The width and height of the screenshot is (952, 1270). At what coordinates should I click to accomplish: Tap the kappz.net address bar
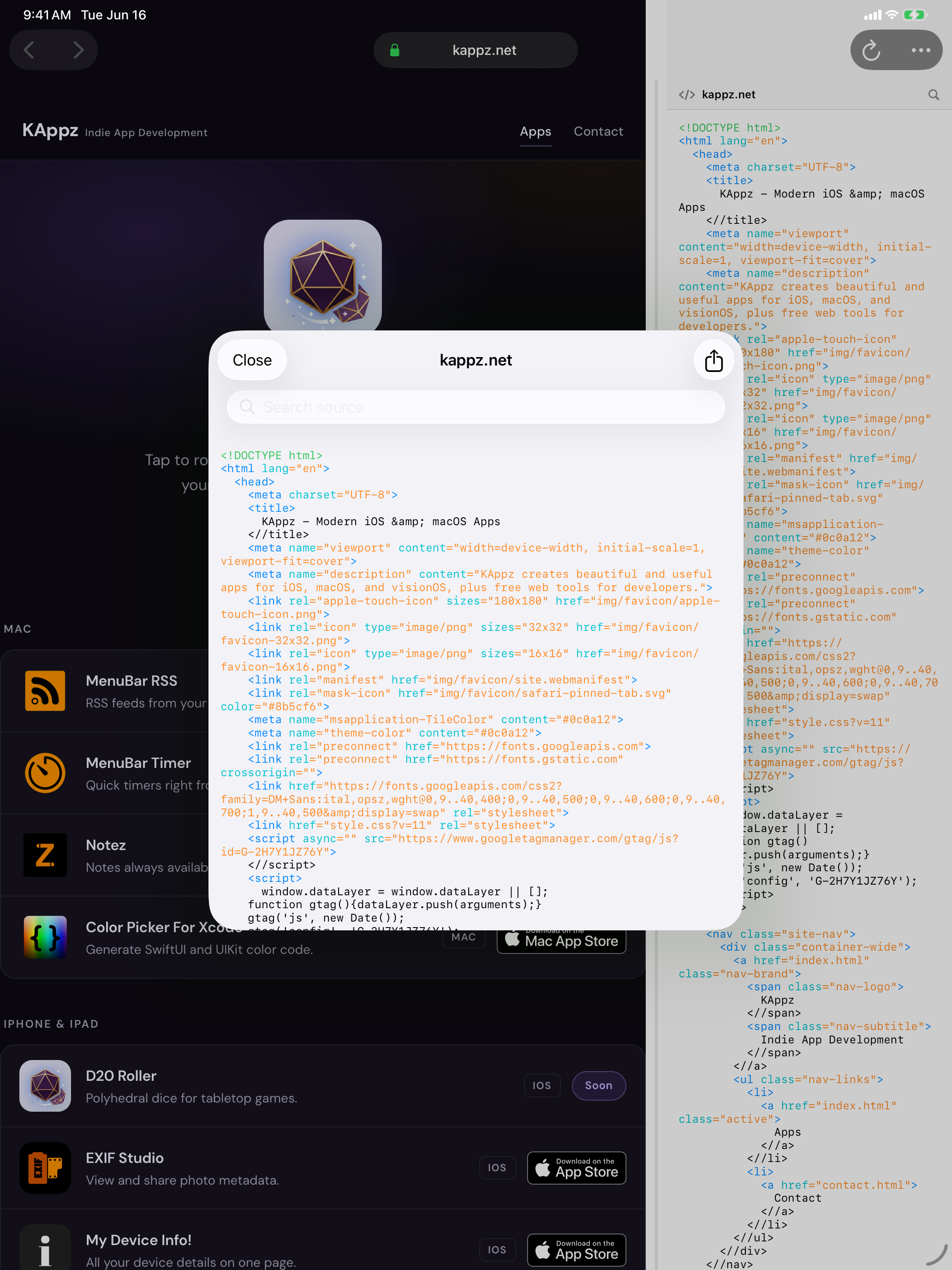click(475, 50)
